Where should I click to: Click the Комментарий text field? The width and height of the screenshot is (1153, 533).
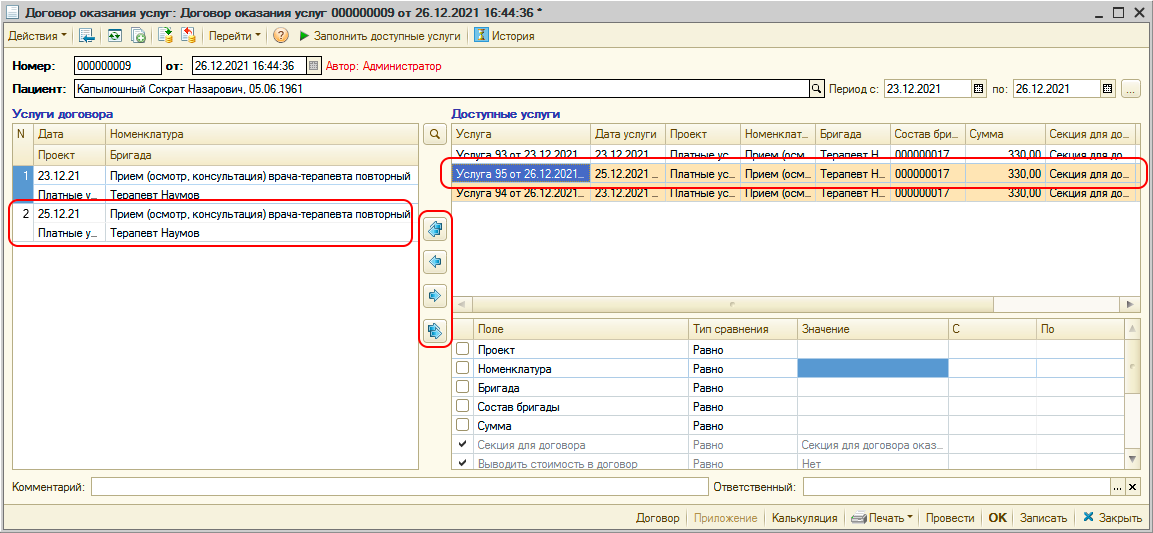pos(398,487)
